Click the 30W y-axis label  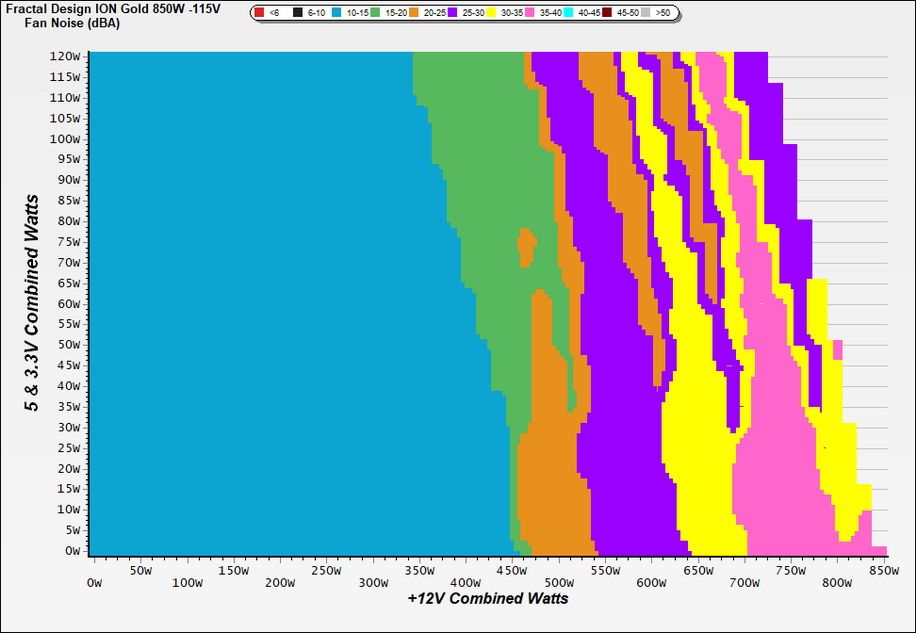coord(68,427)
